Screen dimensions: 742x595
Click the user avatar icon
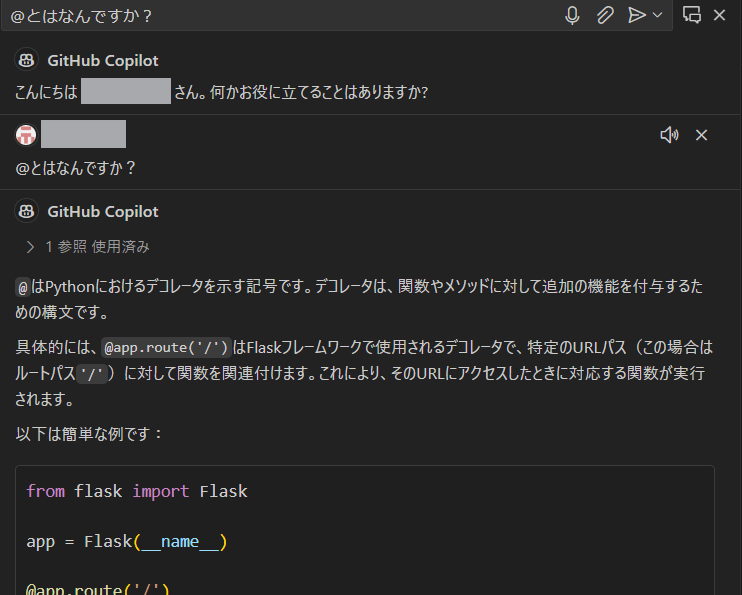pos(26,135)
